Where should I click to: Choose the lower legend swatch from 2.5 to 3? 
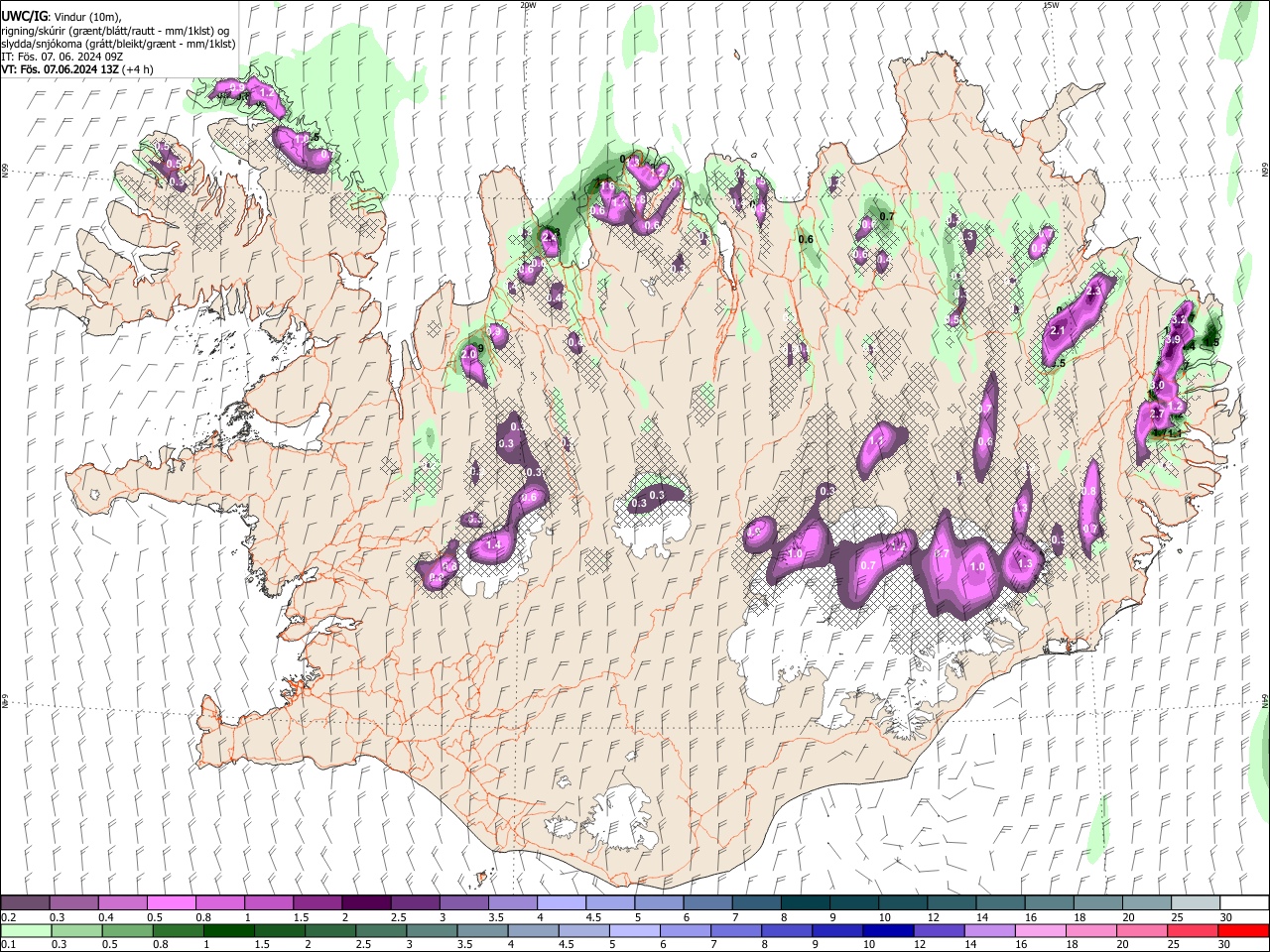(x=380, y=930)
